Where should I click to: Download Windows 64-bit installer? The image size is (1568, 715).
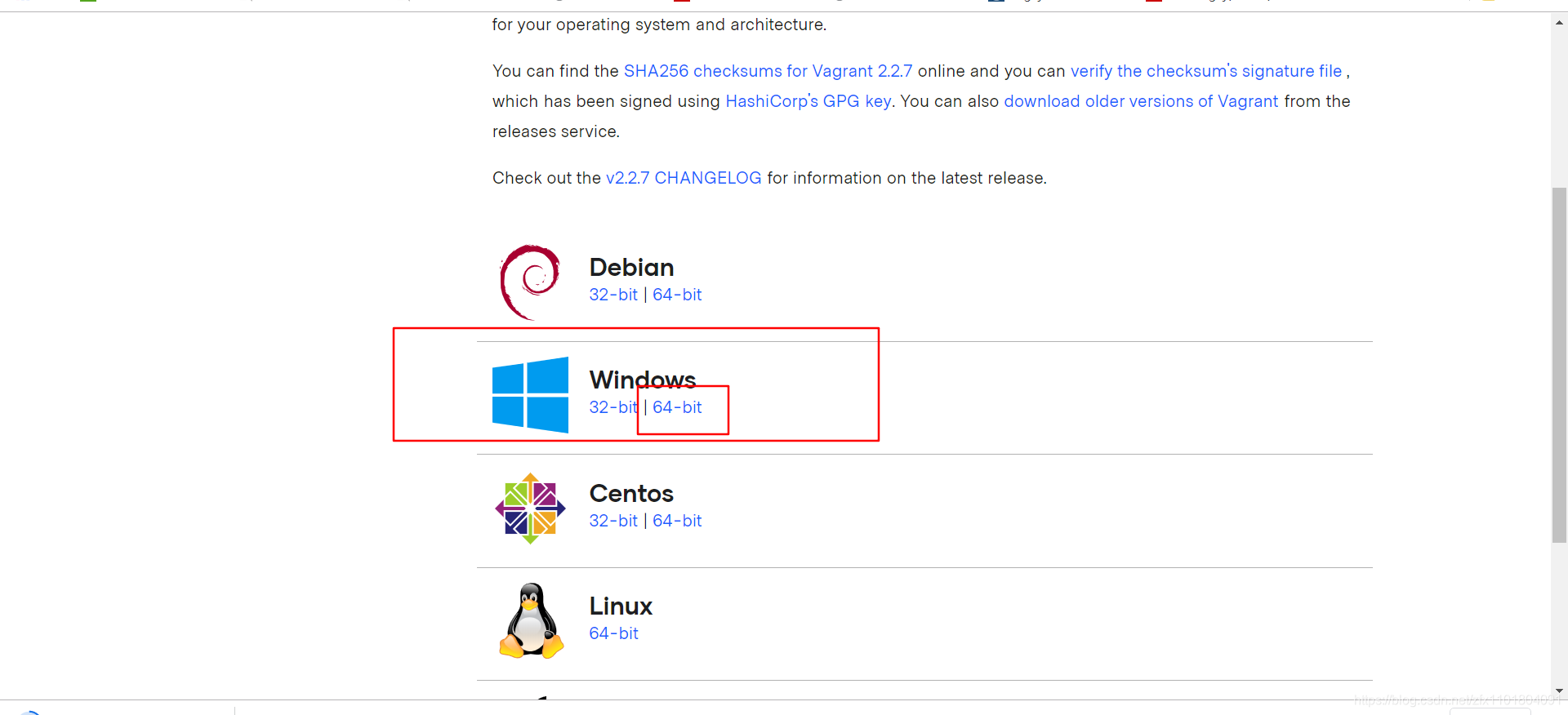[x=677, y=407]
